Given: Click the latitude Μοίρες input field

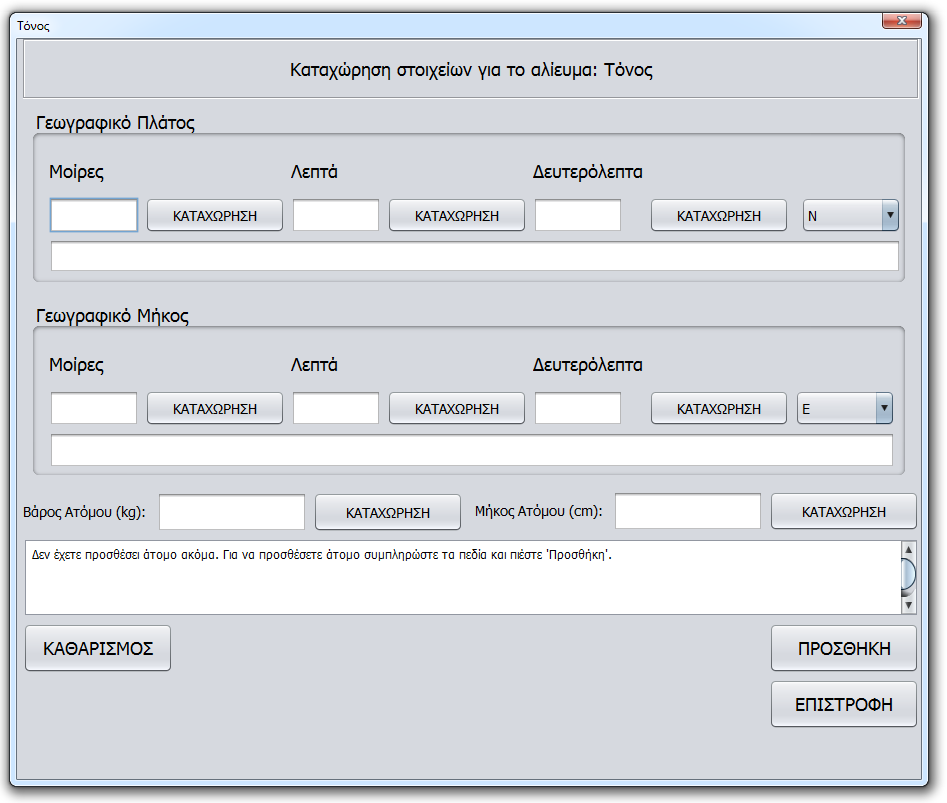Looking at the screenshot, I should pyautogui.click(x=94, y=215).
